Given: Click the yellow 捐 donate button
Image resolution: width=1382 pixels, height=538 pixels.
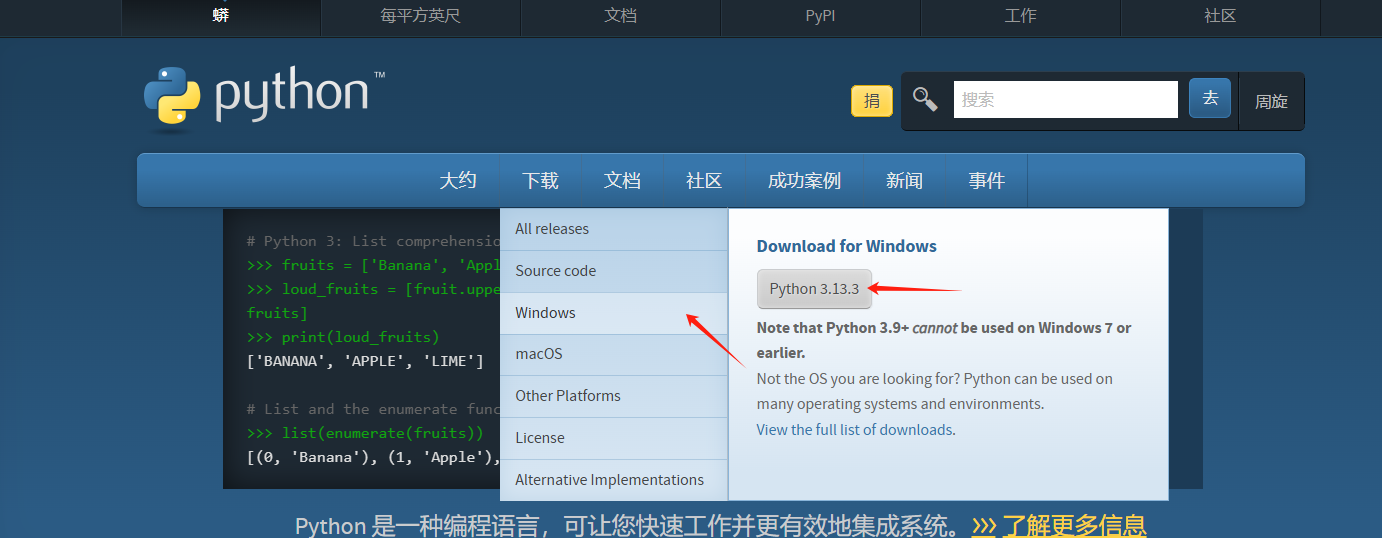Looking at the screenshot, I should (872, 101).
